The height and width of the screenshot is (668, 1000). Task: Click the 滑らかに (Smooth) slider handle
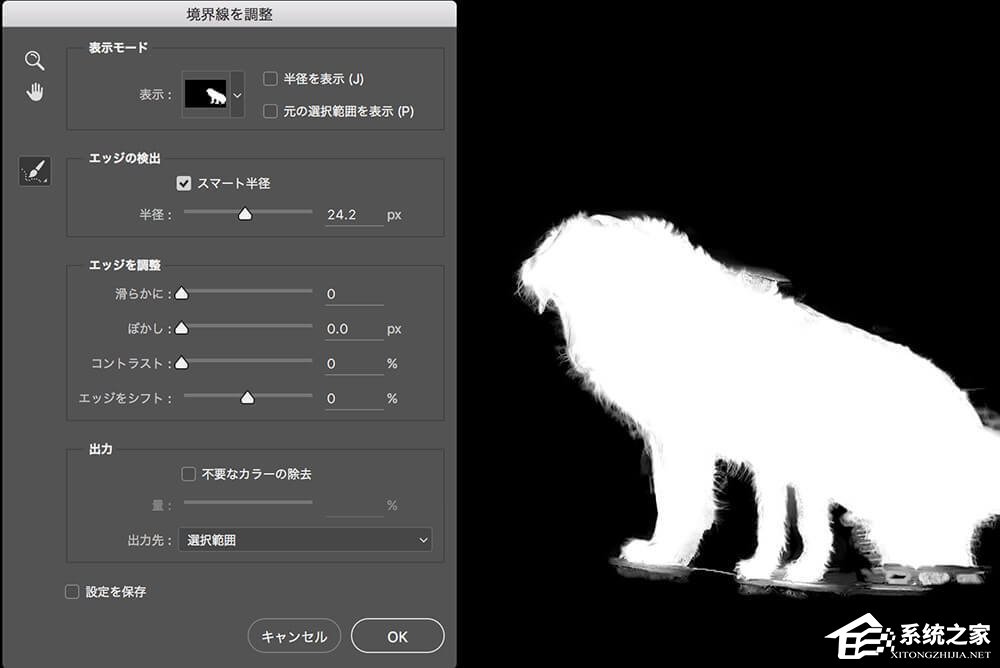point(181,293)
